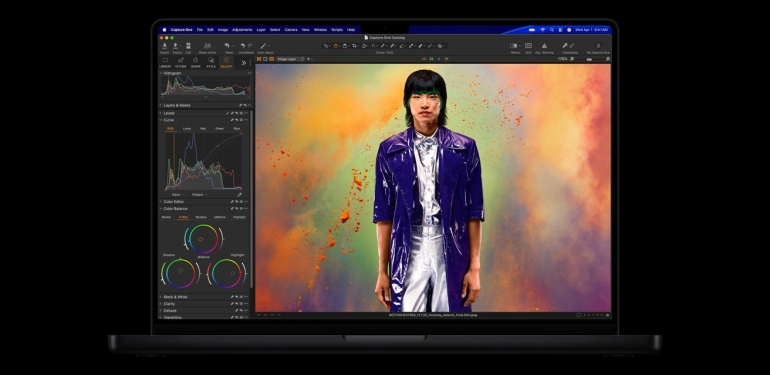The height and width of the screenshot is (375, 770).
Task: Expand the Clarity panel
Action: coord(161,304)
